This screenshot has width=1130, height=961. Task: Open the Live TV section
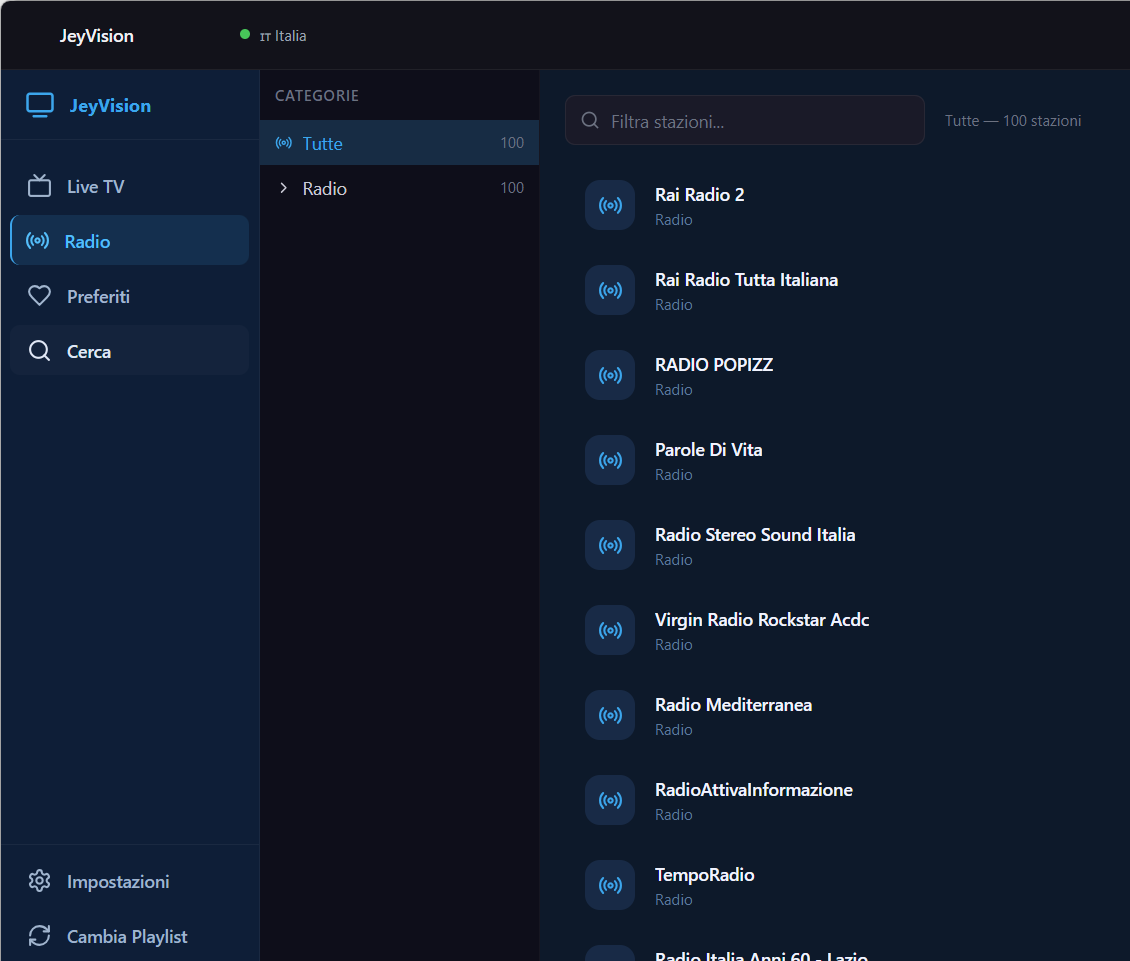pyautogui.click(x=130, y=187)
